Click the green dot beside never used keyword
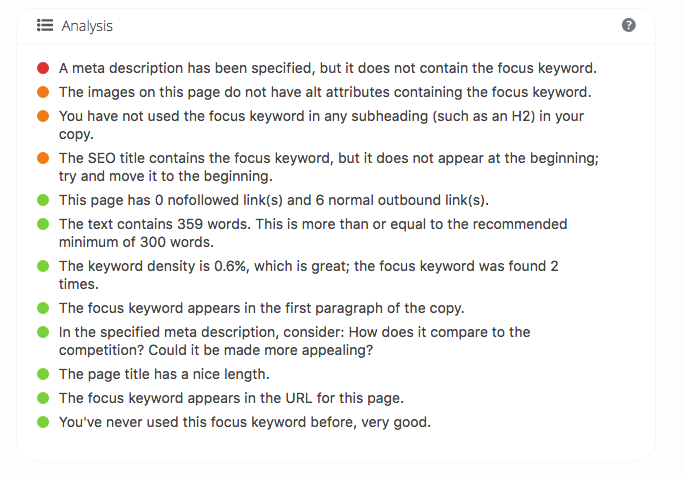The image size is (684, 479). click(x=43, y=422)
